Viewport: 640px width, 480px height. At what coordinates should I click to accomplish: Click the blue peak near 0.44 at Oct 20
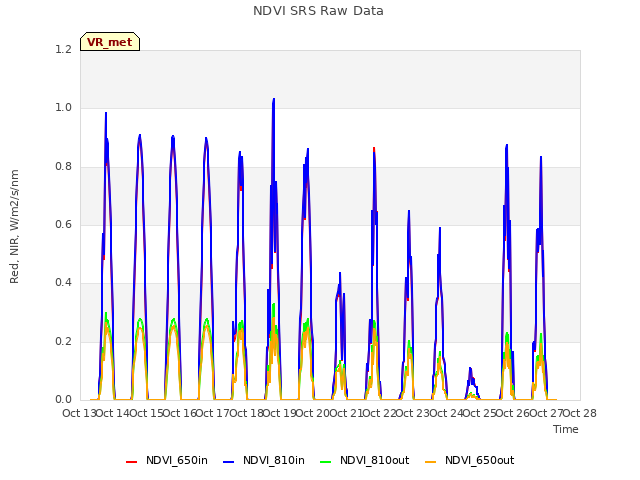tap(340, 273)
